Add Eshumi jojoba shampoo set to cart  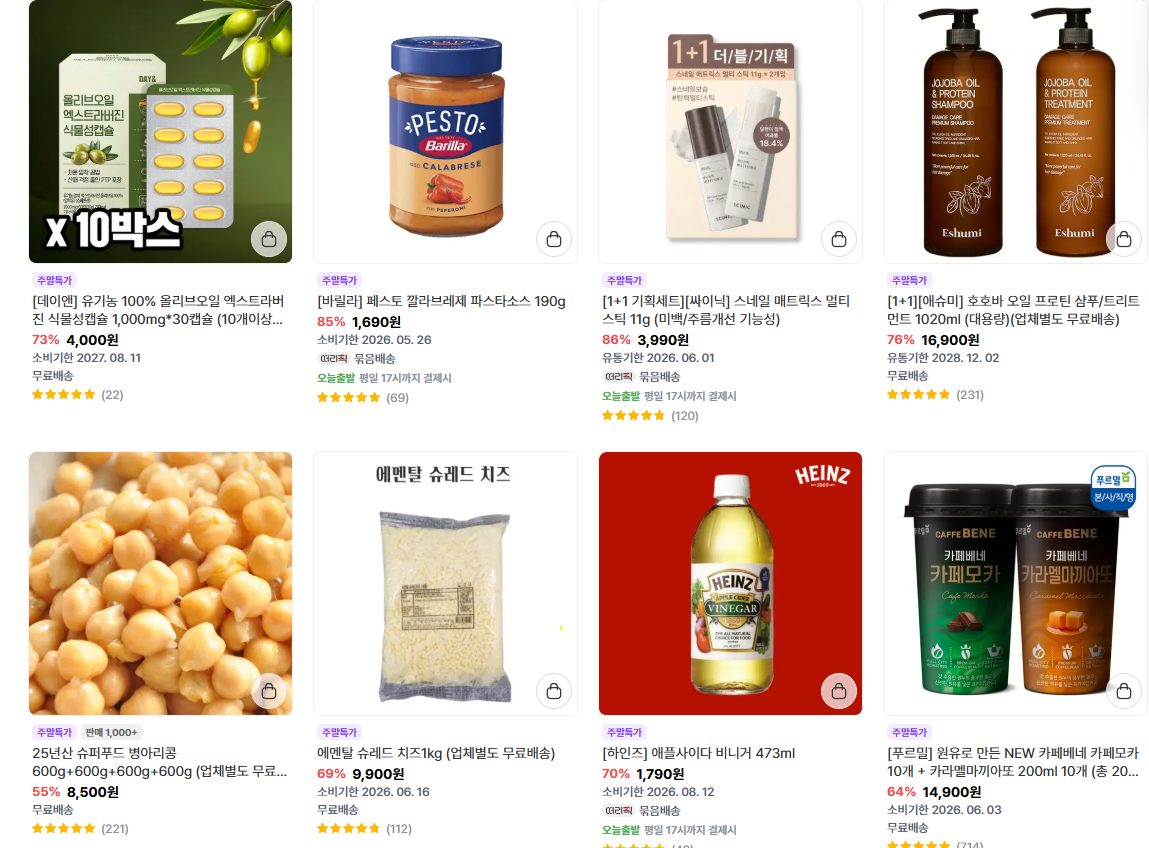click(1124, 239)
